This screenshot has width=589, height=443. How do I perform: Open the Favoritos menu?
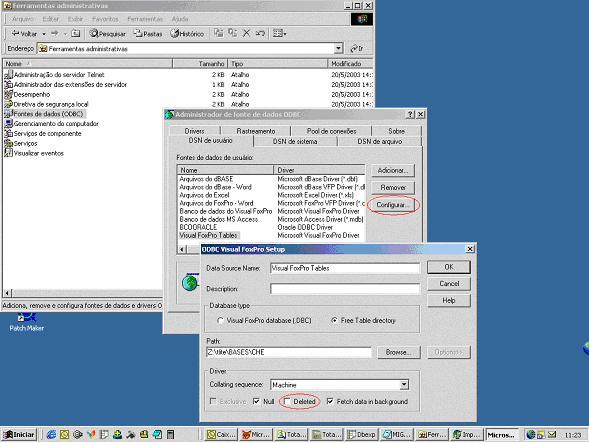tap(105, 19)
